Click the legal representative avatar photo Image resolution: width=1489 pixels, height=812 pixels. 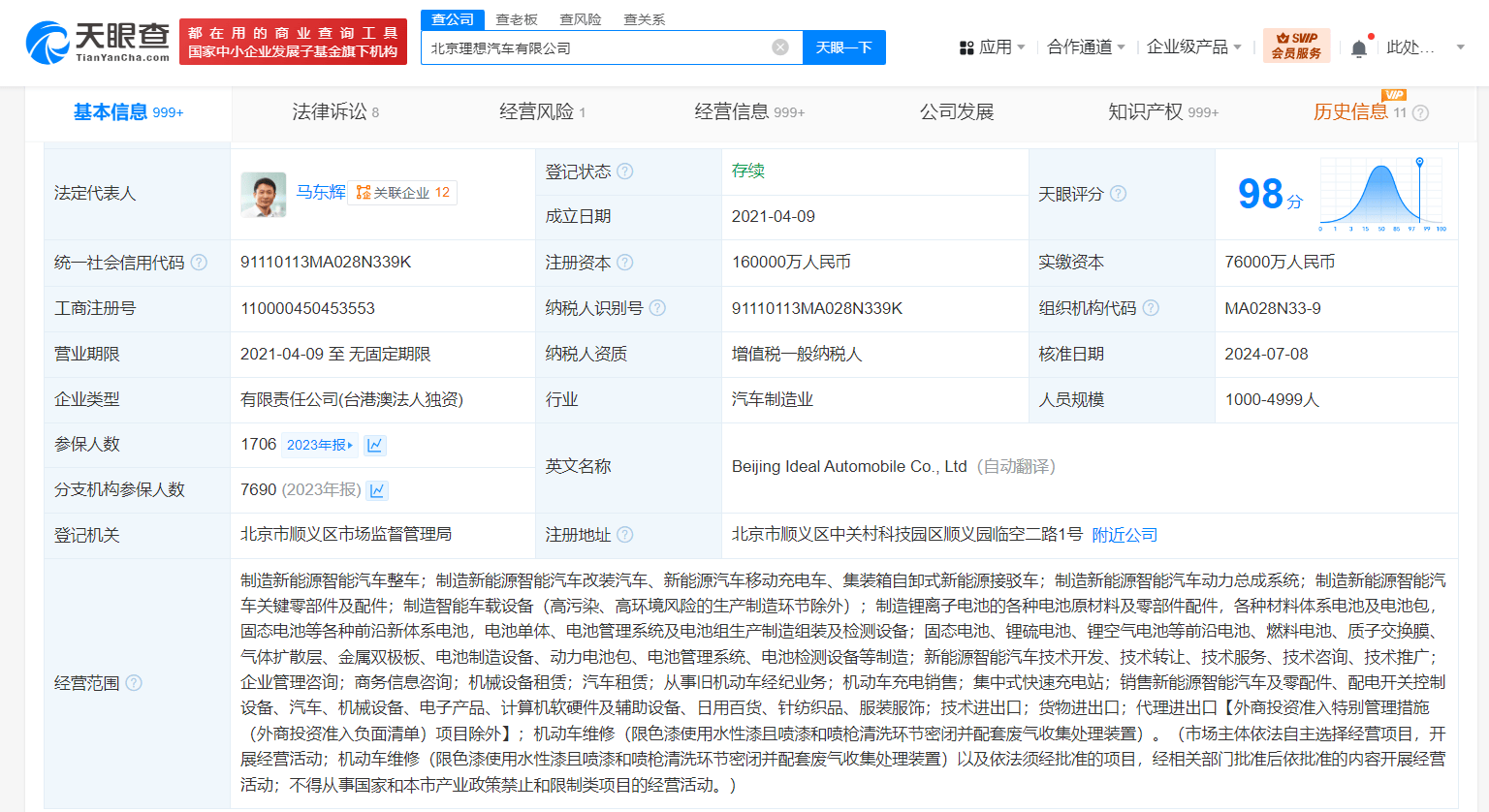point(263,193)
